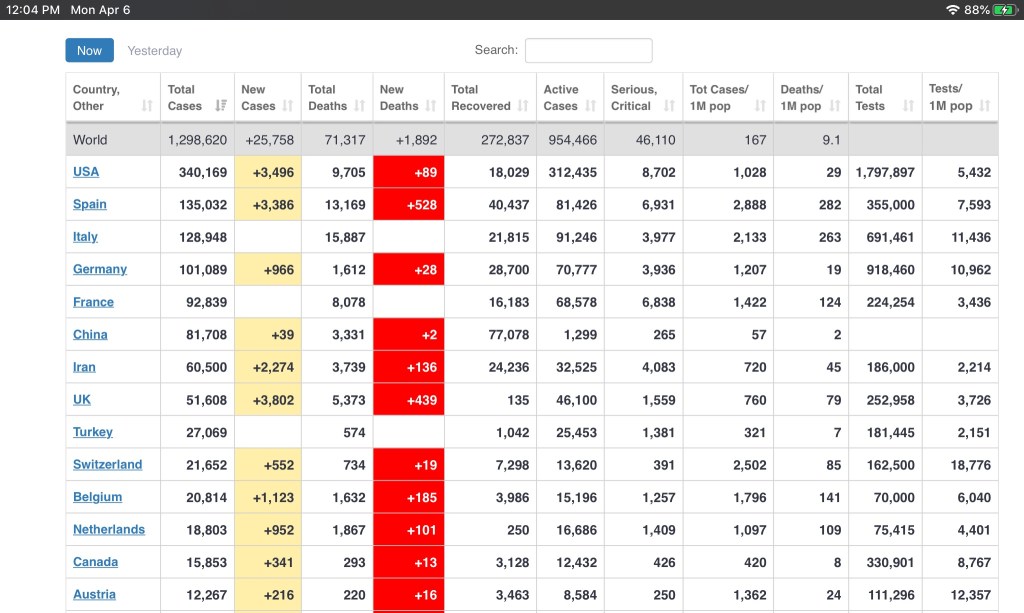
Task: Sort by Country, Other column arrows
Action: (x=147, y=106)
